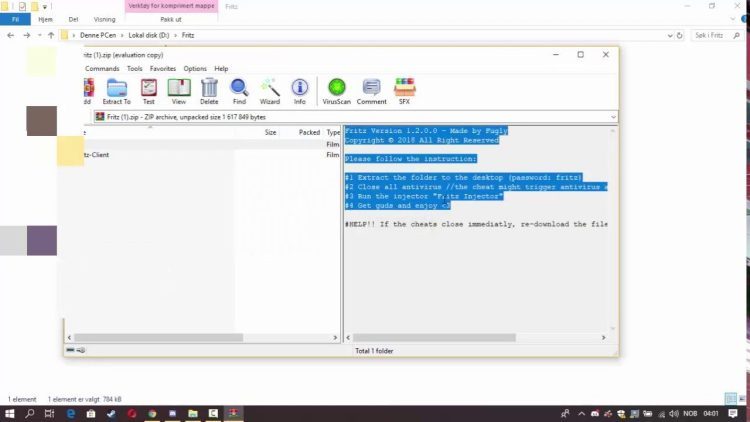Click the Delete trash can icon
The image size is (750, 422).
pos(209,91)
